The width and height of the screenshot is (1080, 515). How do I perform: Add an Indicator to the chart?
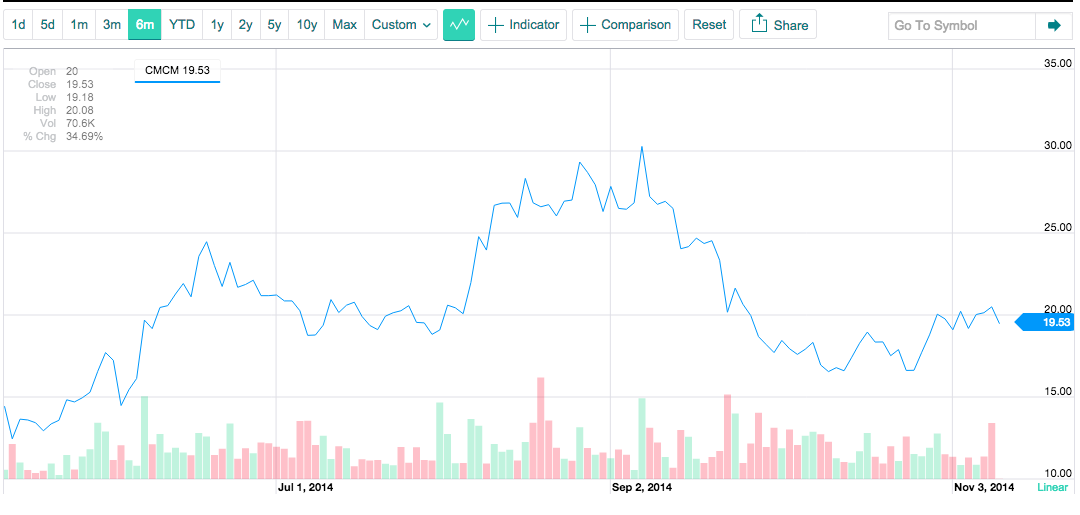pyautogui.click(x=523, y=25)
